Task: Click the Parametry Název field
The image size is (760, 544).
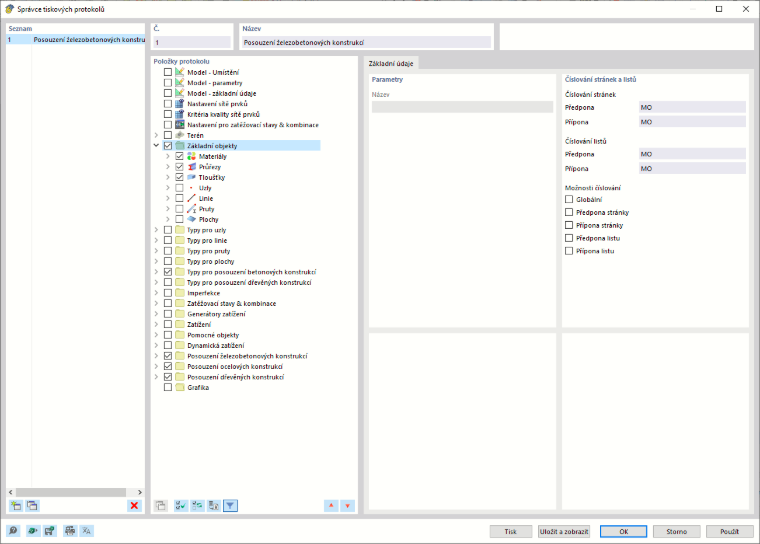Action: click(462, 107)
